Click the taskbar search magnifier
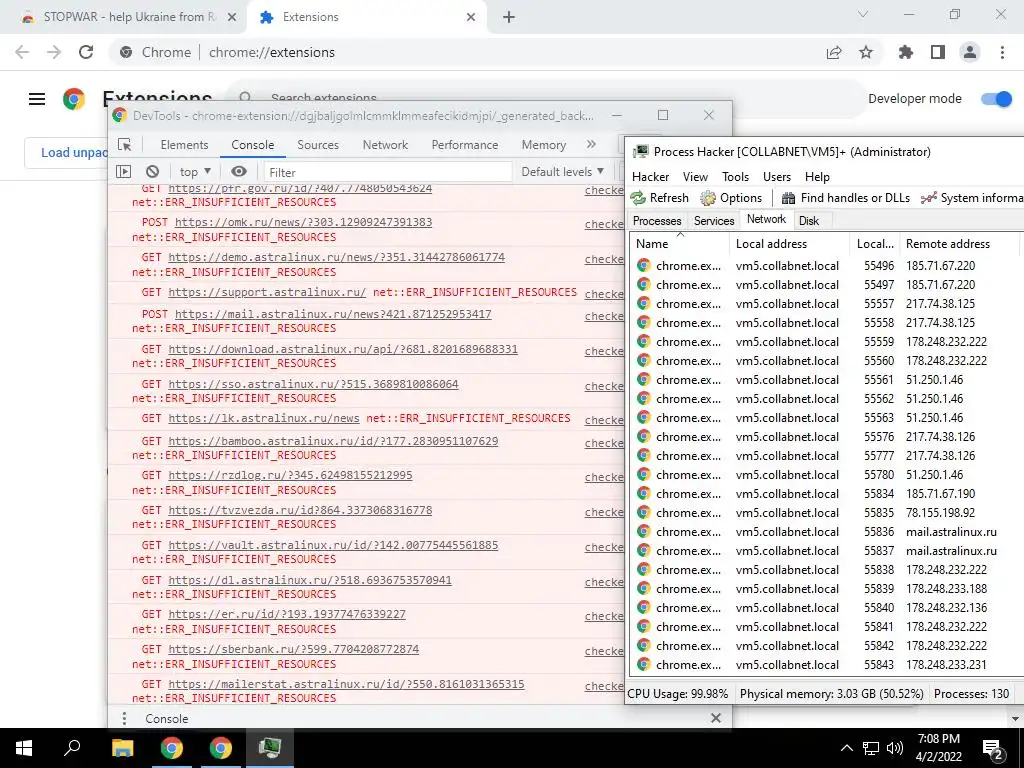 [72, 748]
